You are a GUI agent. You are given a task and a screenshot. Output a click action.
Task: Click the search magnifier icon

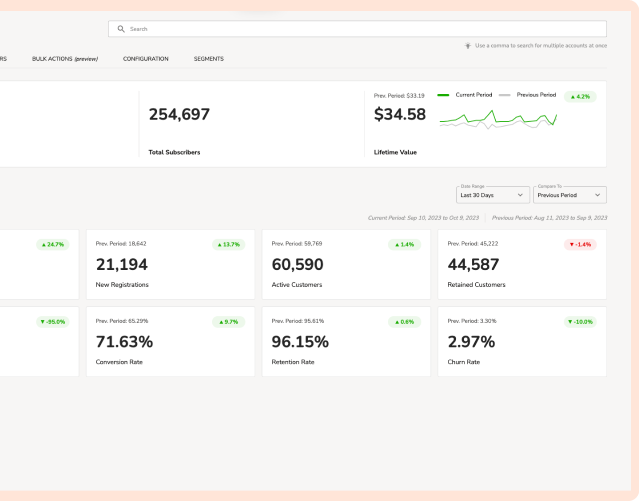pos(121,29)
